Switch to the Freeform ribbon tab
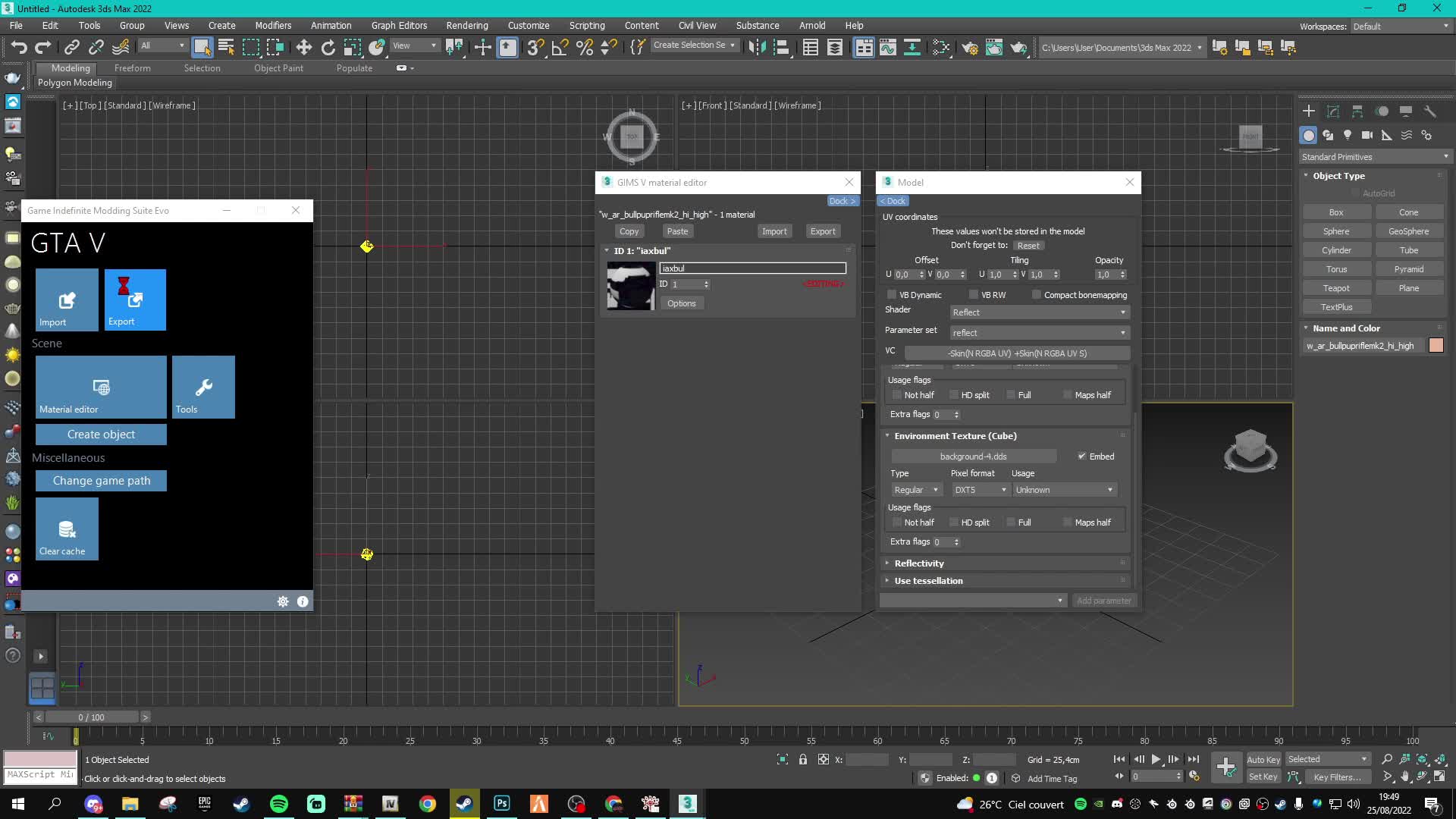This screenshot has height=819, width=1456. pos(133,67)
